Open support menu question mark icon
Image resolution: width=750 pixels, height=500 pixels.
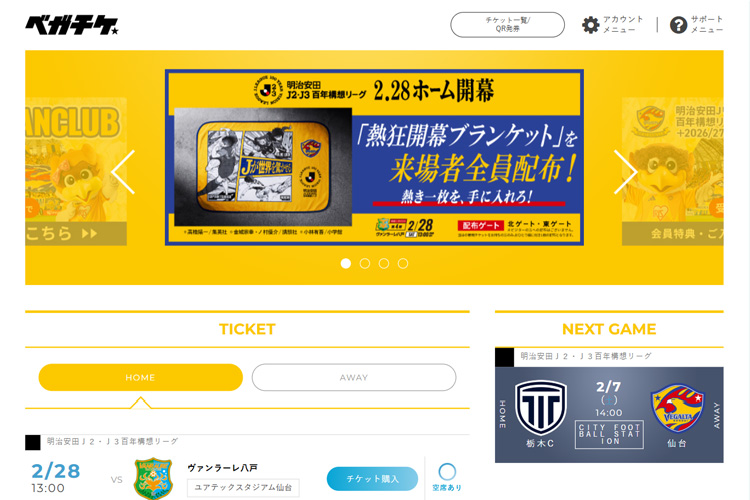[678, 25]
